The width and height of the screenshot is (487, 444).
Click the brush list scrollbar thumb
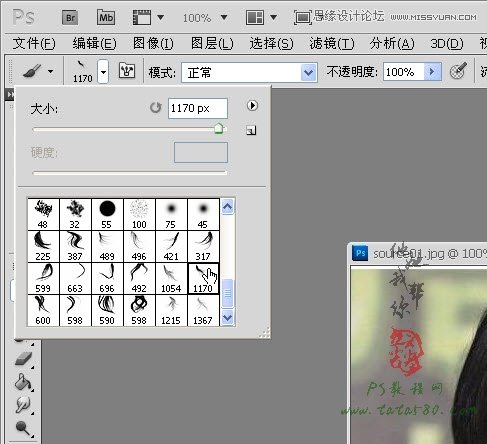[x=227, y=293]
